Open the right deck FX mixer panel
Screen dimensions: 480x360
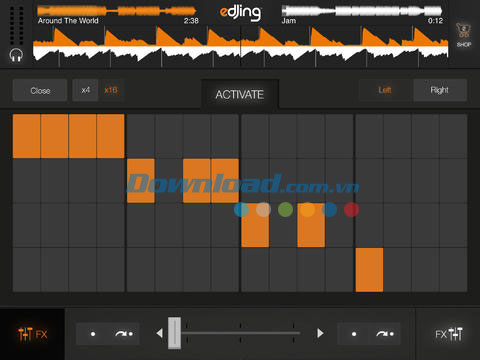point(449,334)
